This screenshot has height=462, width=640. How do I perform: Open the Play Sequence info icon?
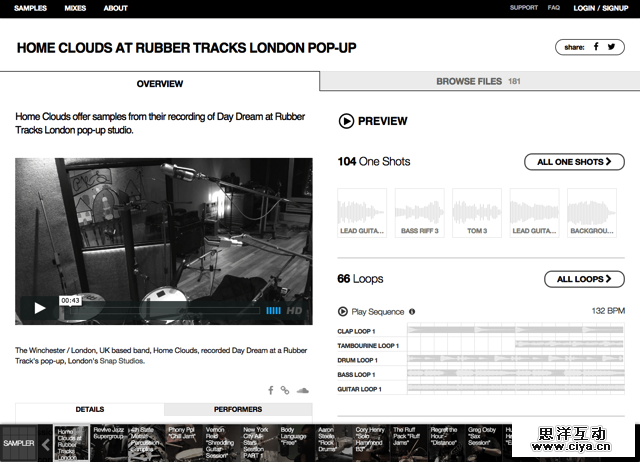(412, 311)
